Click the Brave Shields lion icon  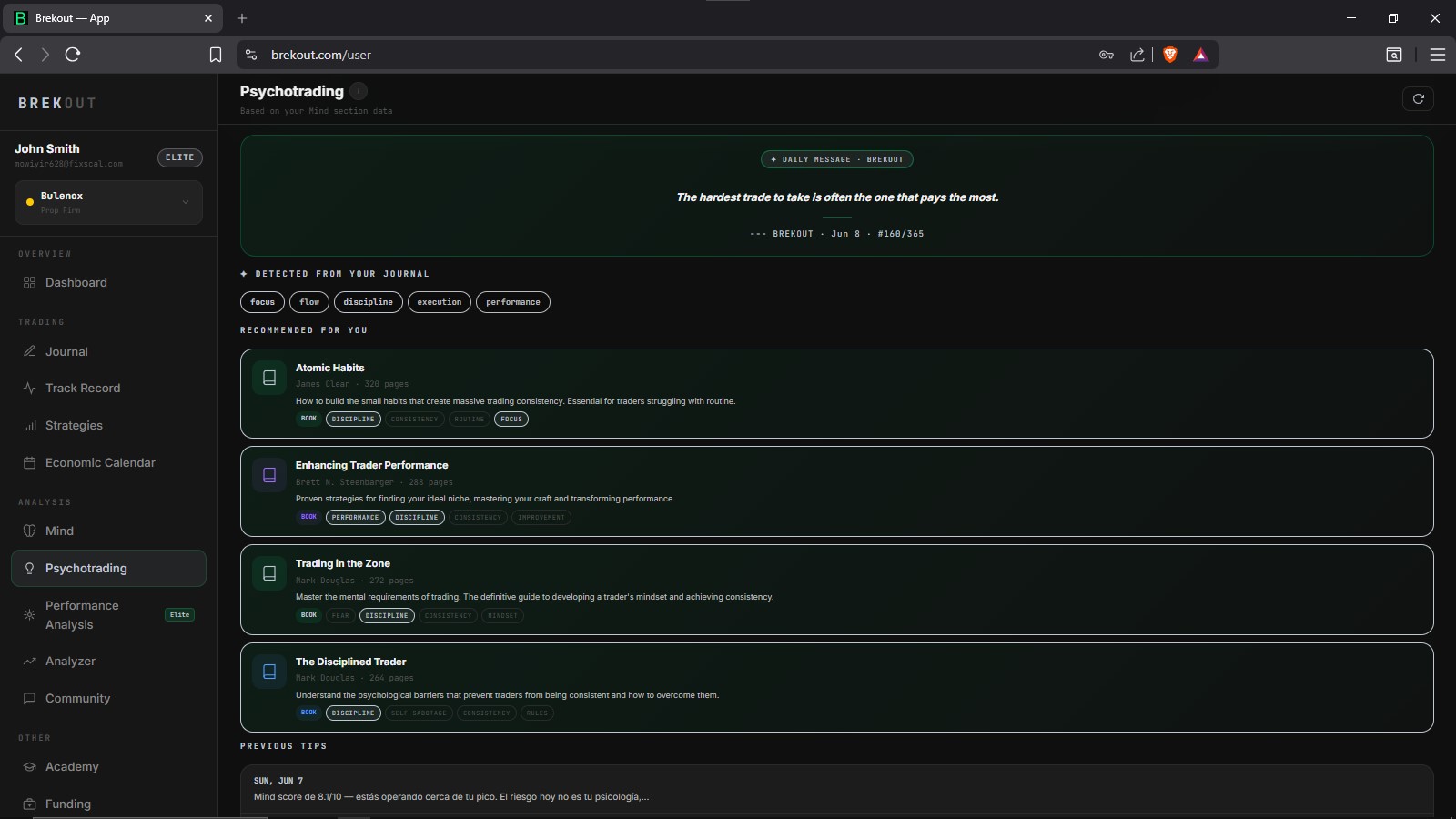[x=1170, y=55]
